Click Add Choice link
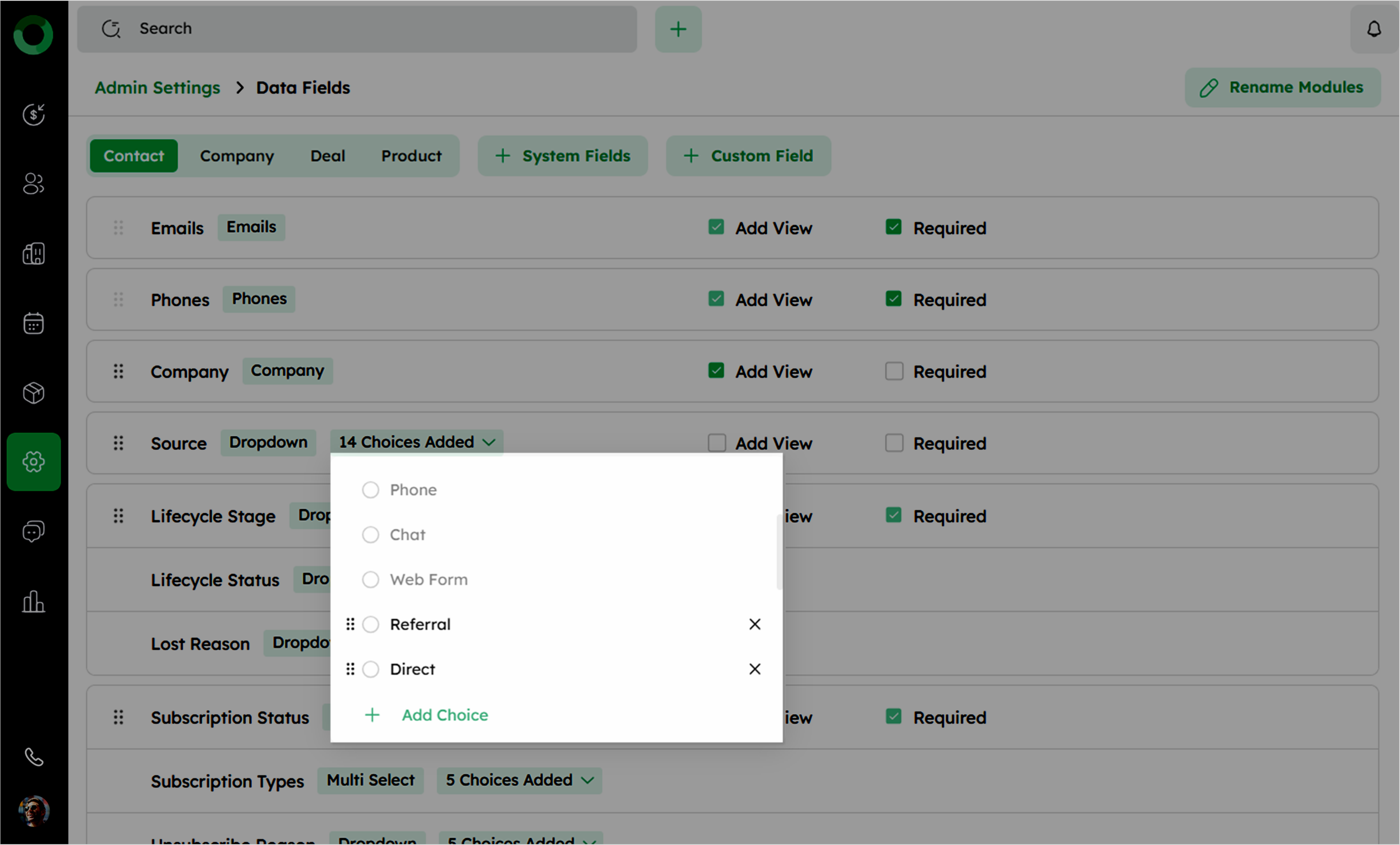This screenshot has height=845, width=1400. click(x=444, y=715)
